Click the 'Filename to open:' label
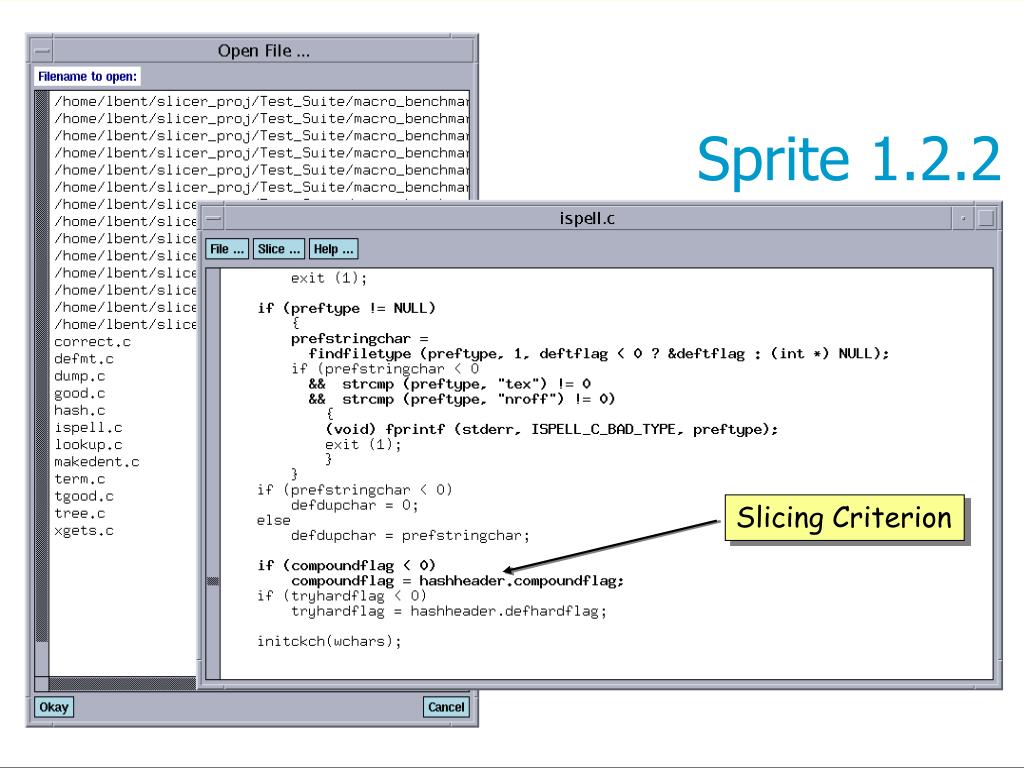Image resolution: width=1024 pixels, height=768 pixels. point(88,76)
